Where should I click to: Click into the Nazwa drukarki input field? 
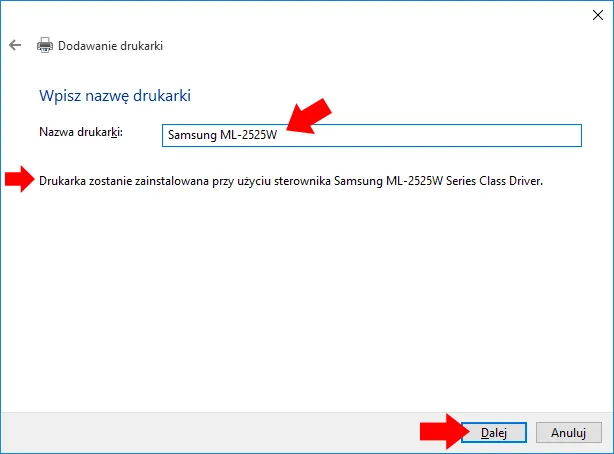point(372,136)
